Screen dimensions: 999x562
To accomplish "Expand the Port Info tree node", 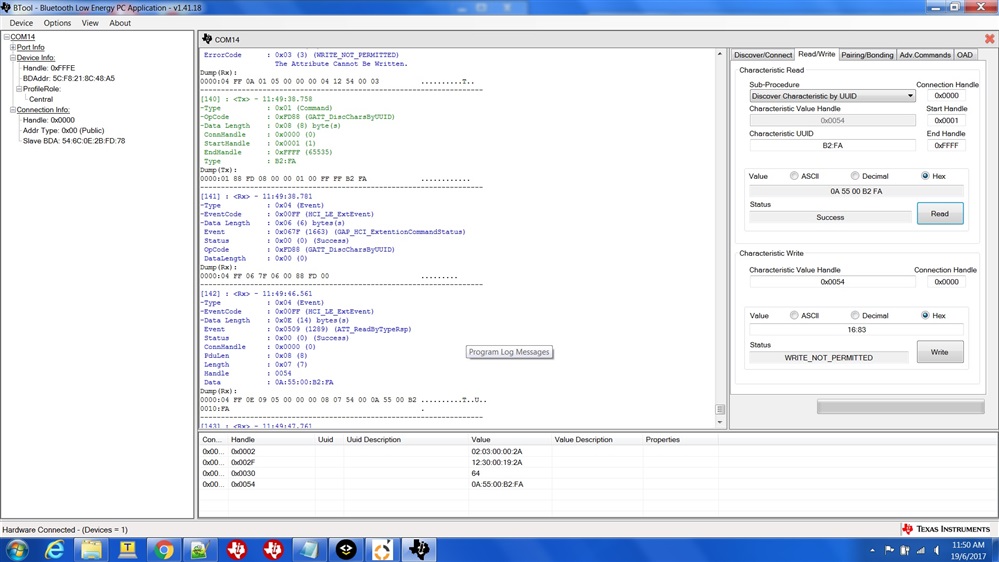I will click(12, 48).
